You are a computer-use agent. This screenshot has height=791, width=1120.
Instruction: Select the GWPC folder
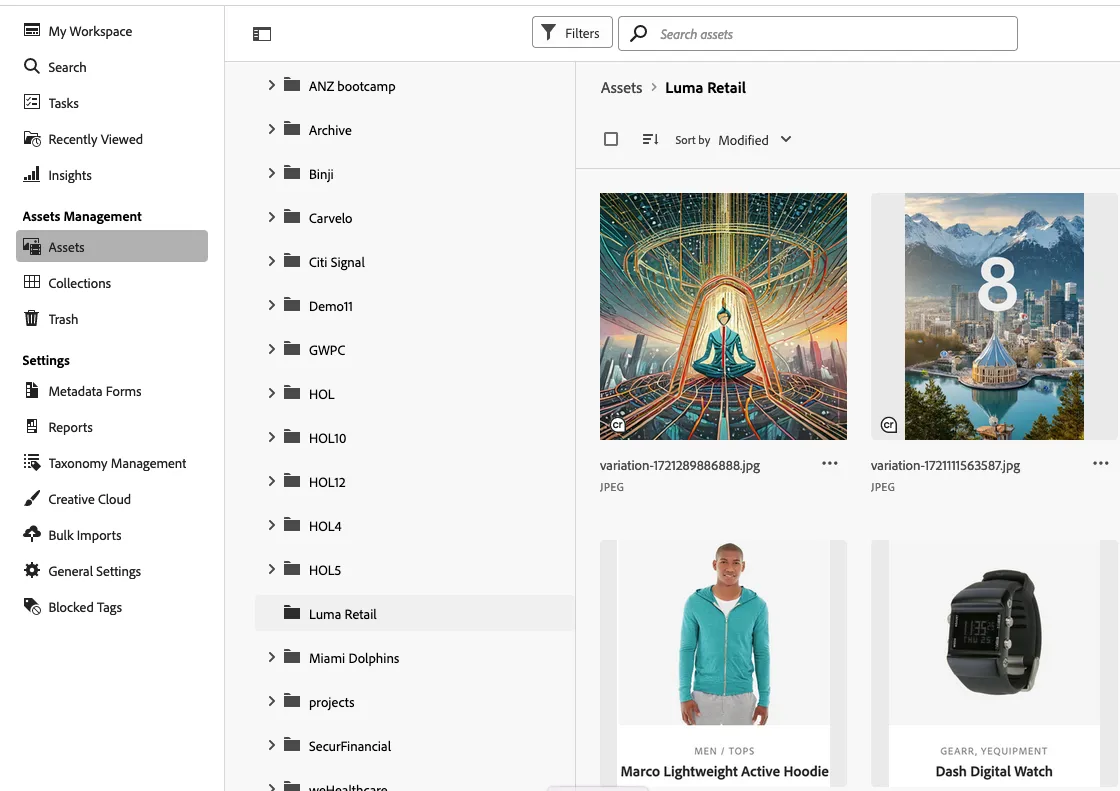pos(327,350)
